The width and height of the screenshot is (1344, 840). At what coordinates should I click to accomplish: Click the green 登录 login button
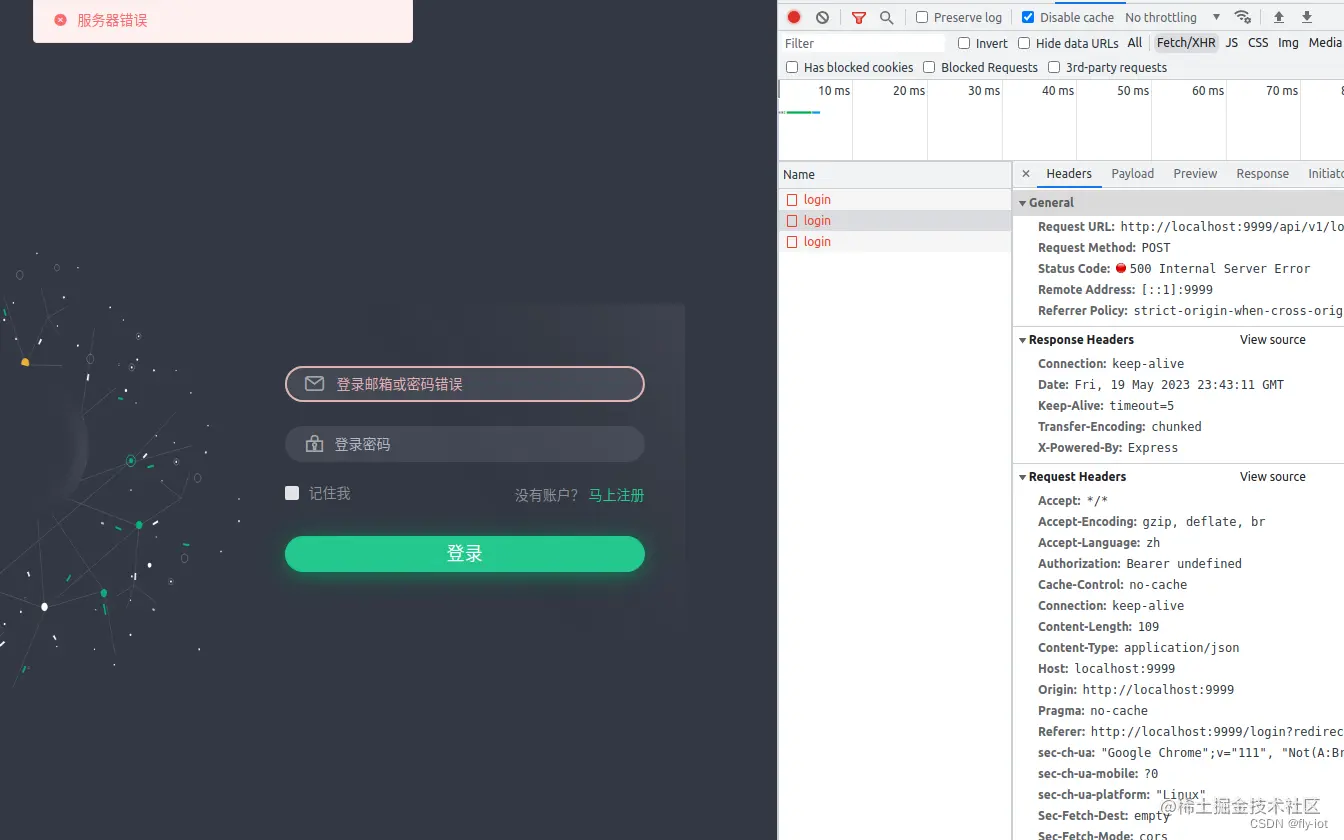click(465, 554)
